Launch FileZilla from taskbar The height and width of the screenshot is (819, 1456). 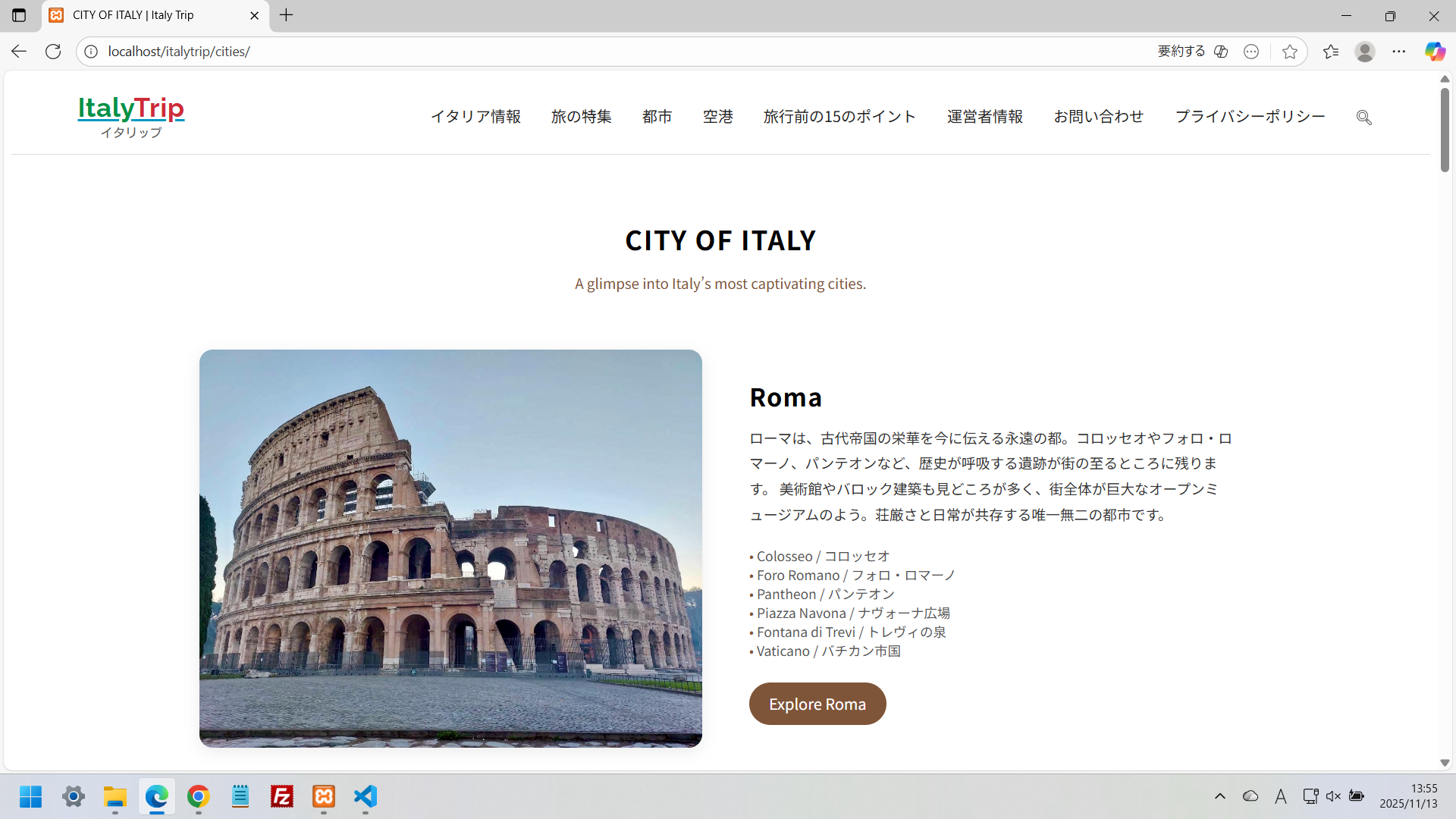[x=281, y=796]
